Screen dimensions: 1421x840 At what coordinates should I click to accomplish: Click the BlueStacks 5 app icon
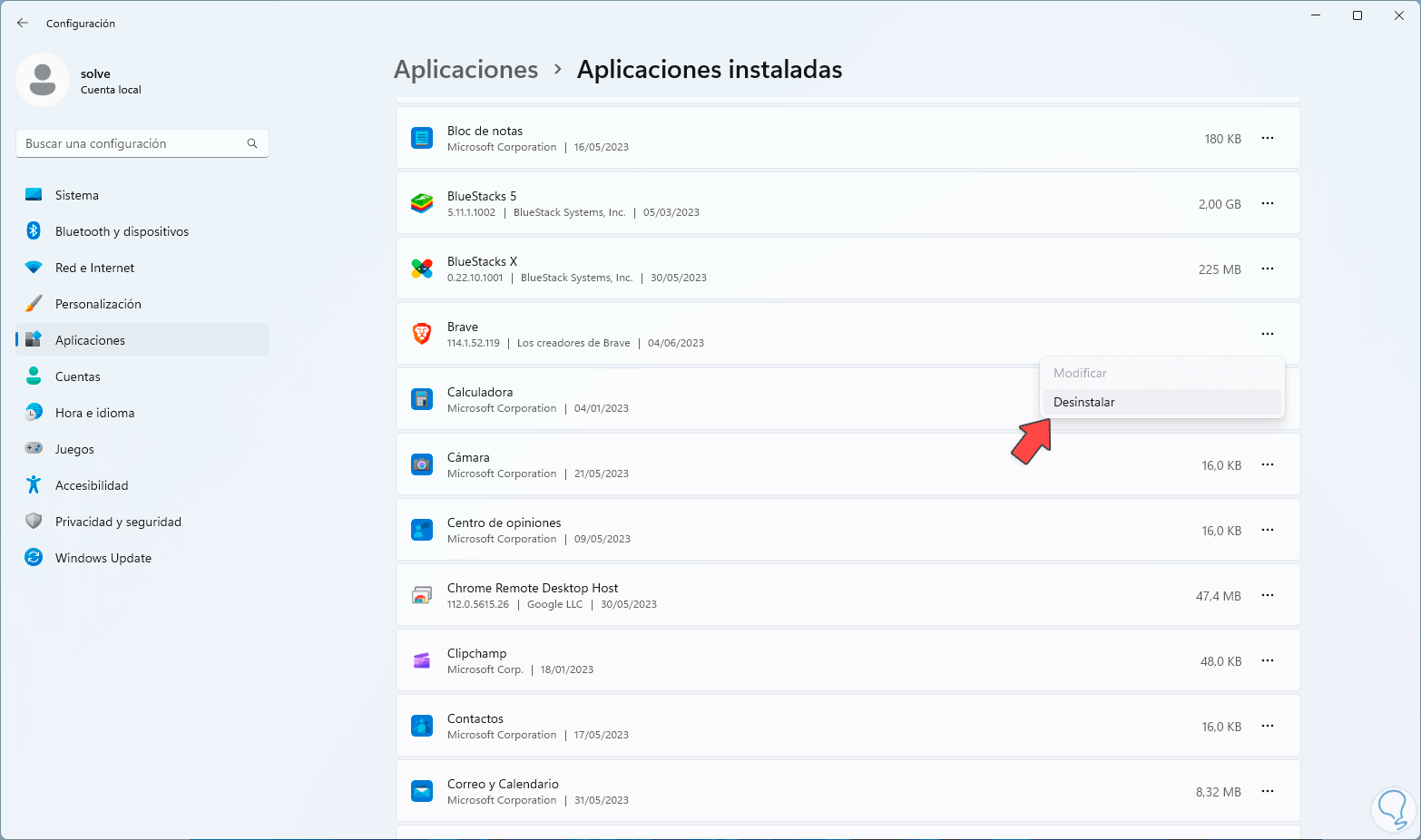pyautogui.click(x=422, y=203)
